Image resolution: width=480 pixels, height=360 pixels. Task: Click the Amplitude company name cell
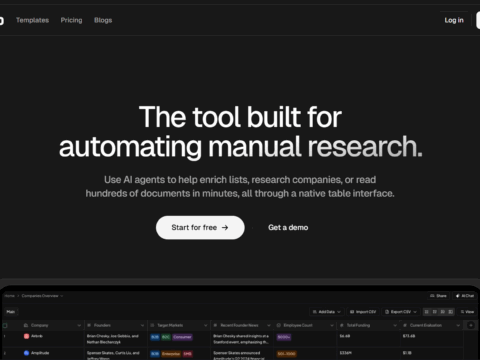tap(40, 353)
